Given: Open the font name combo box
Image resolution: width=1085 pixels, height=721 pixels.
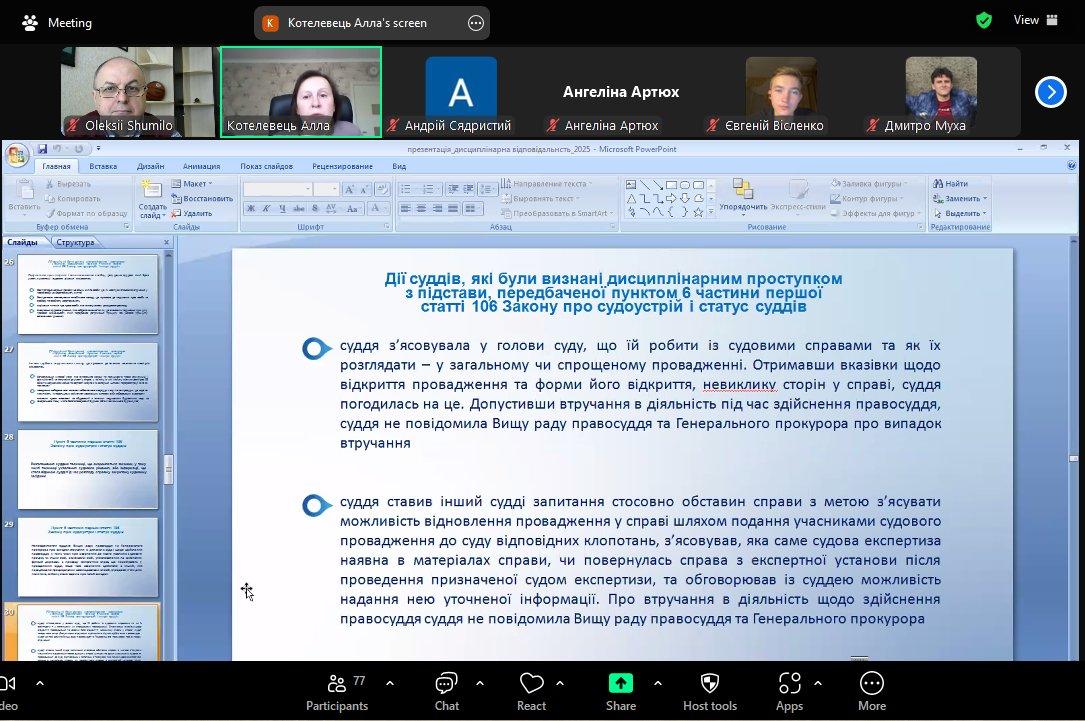Looking at the screenshot, I should 277,189.
